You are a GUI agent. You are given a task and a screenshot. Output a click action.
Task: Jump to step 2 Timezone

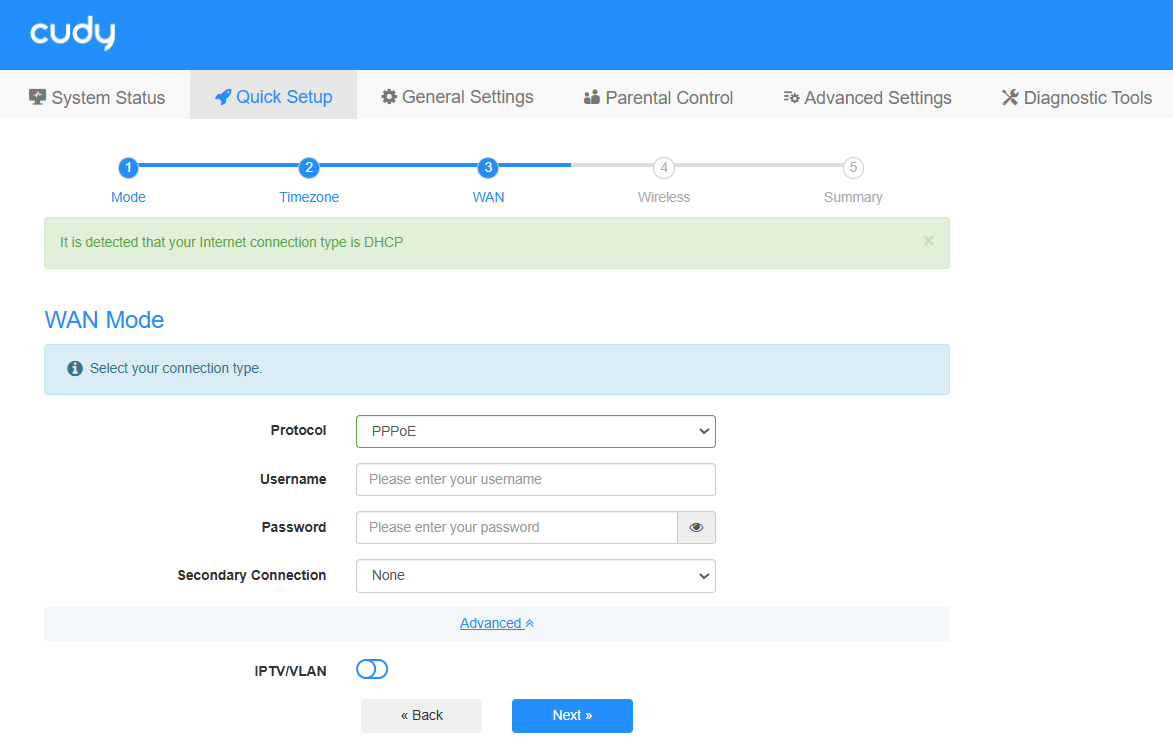[309, 168]
